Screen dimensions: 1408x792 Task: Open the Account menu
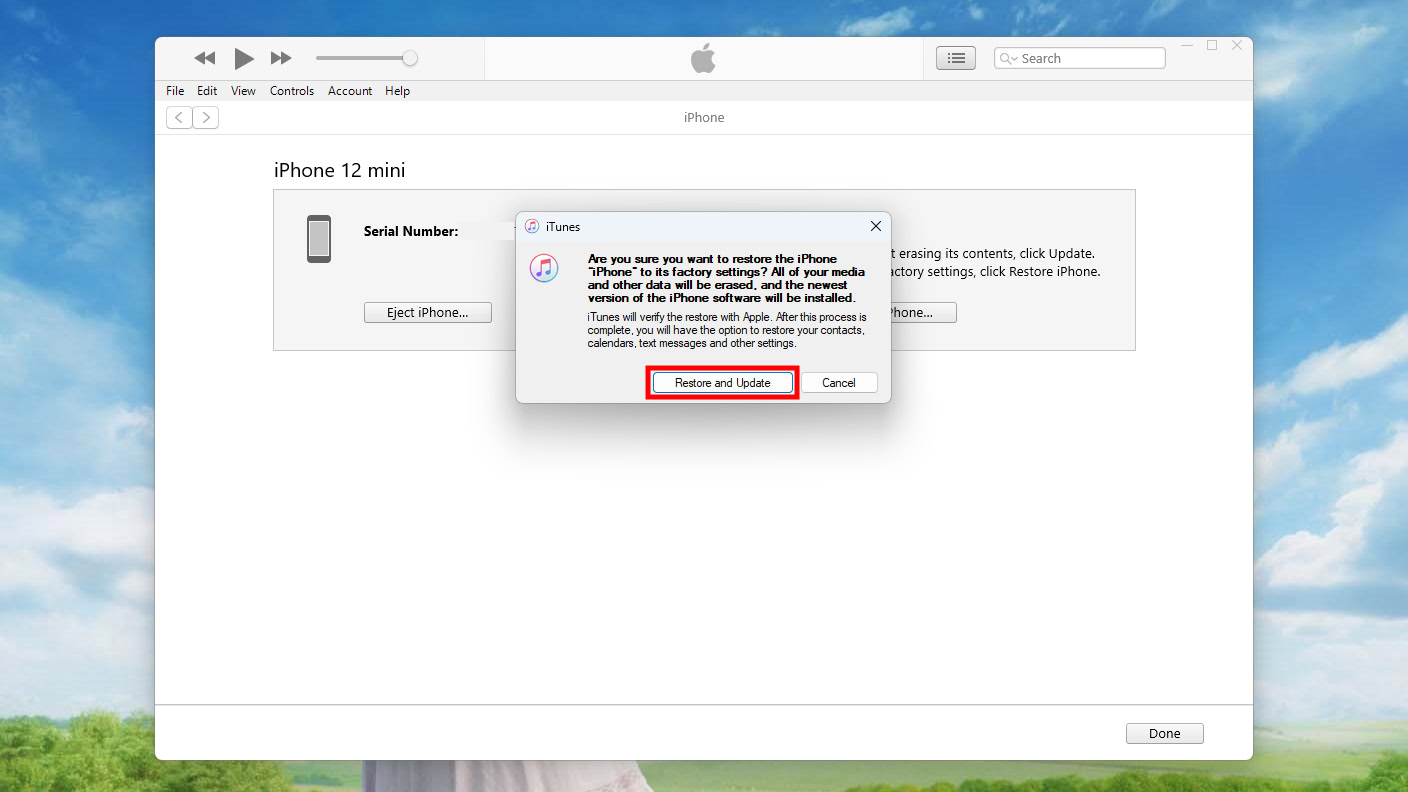[350, 91]
